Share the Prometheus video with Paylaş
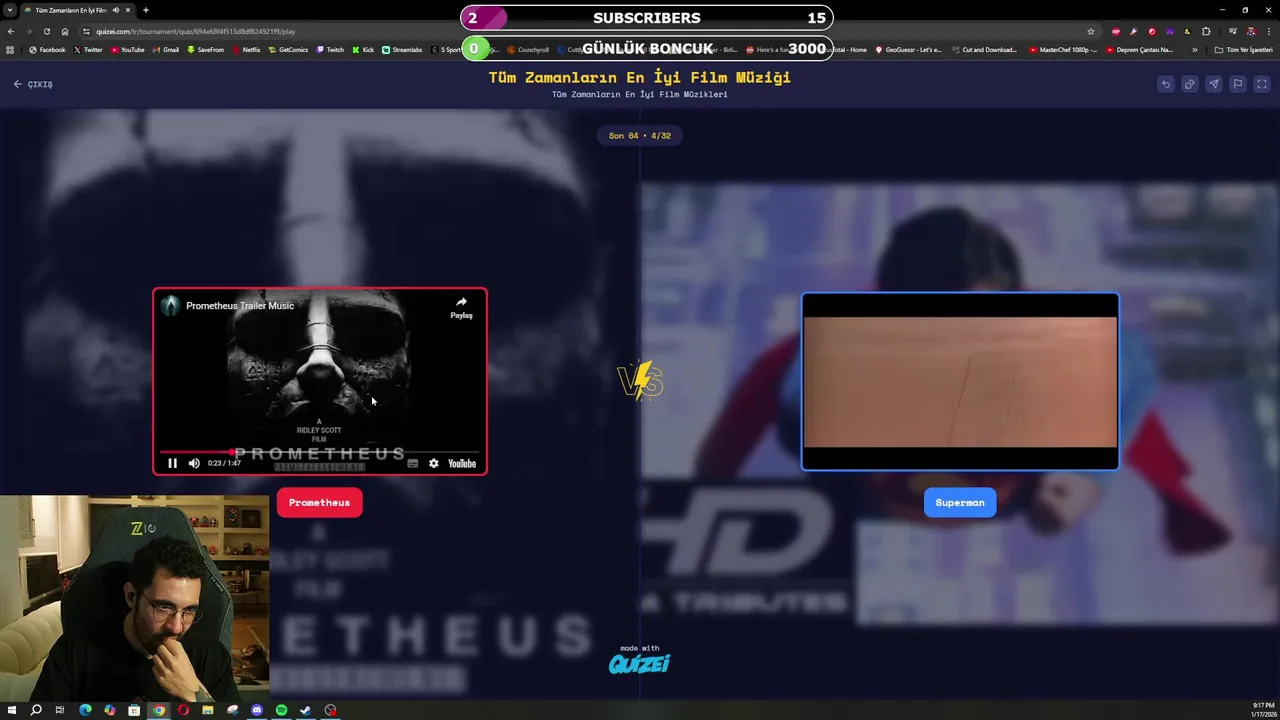The height and width of the screenshot is (720, 1280). (461, 307)
